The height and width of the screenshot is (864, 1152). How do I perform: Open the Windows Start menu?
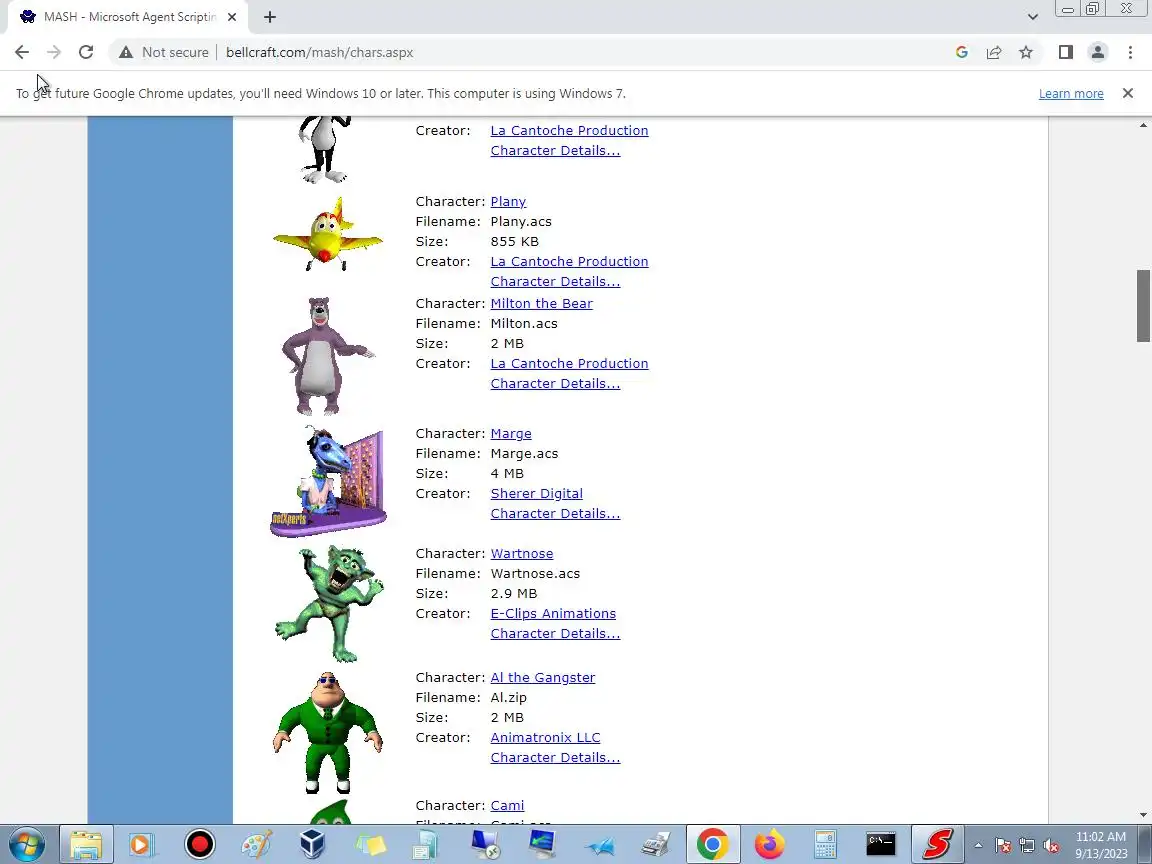[x=26, y=844]
